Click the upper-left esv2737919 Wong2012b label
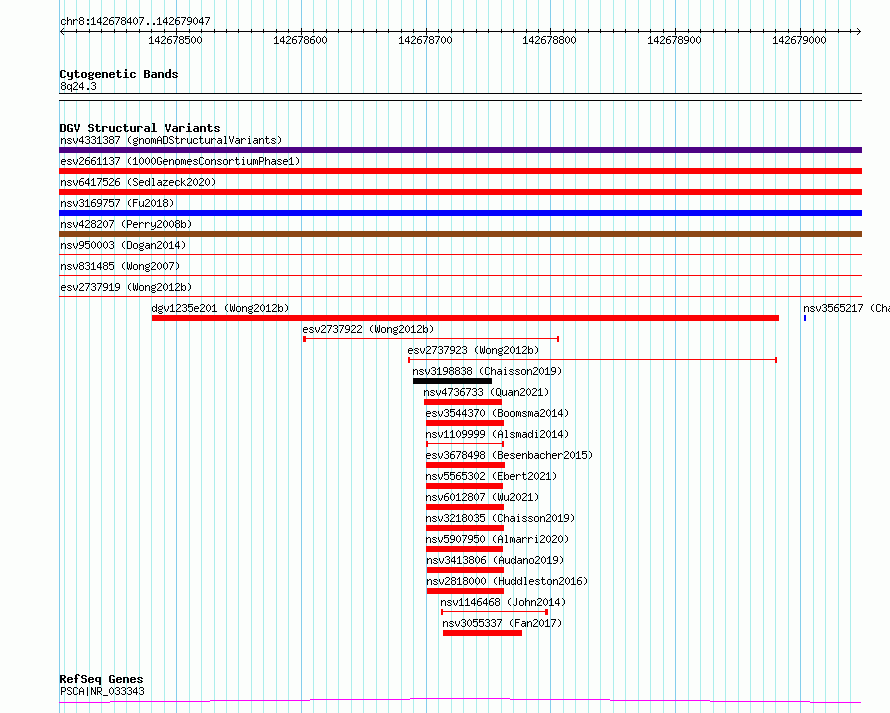The height and width of the screenshot is (713, 890). click(126, 287)
